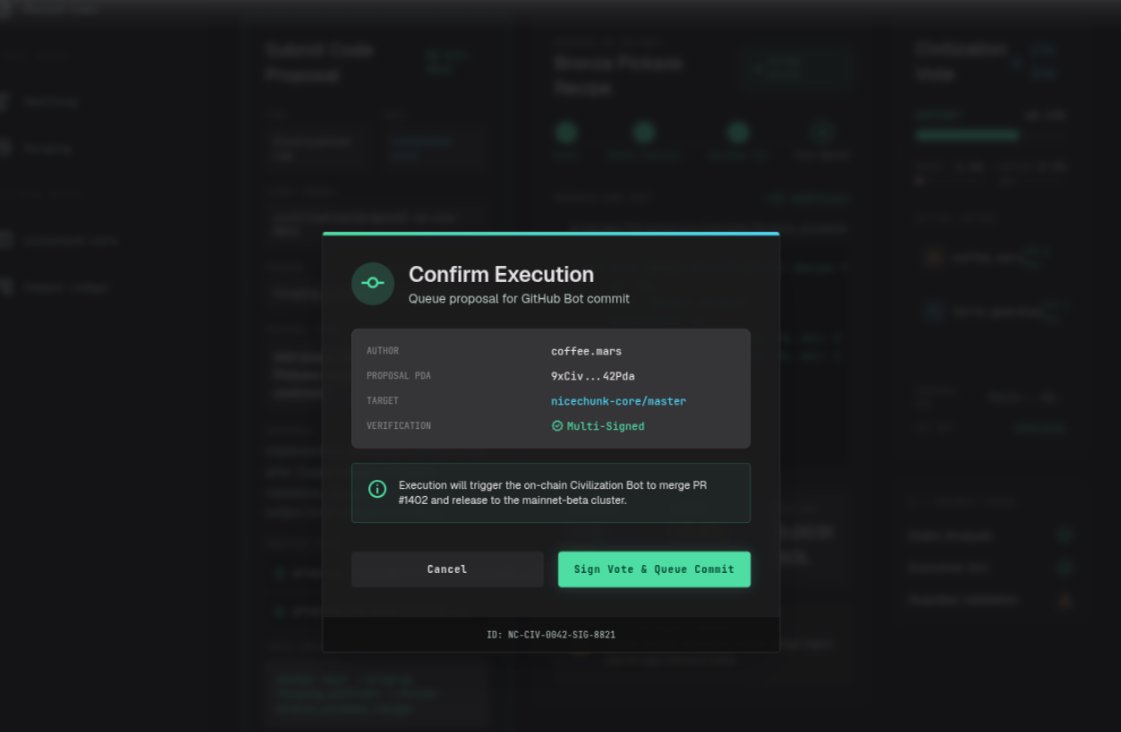The image size is (1121, 732).
Task: Click the info icon in the execution notice
Action: [x=377, y=489]
